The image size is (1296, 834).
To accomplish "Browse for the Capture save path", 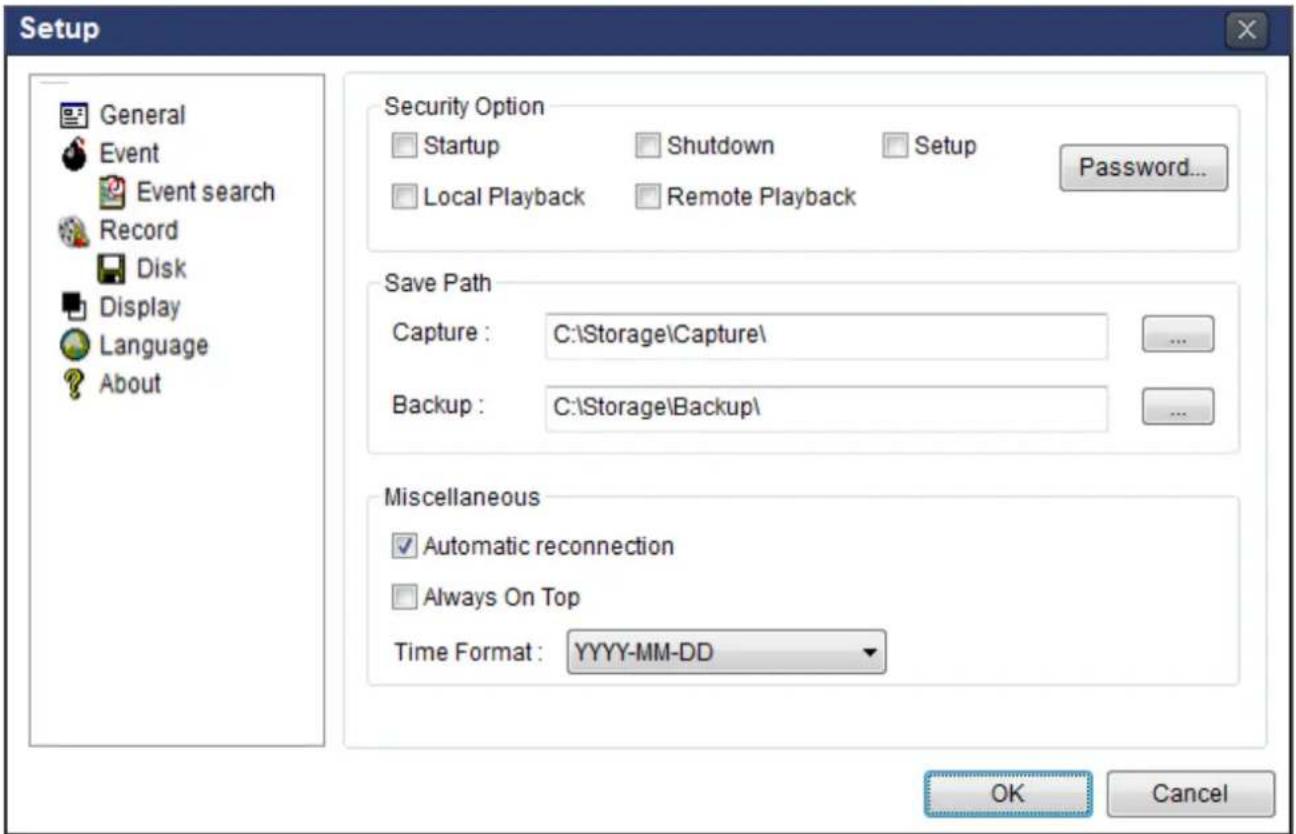I will coord(1177,335).
